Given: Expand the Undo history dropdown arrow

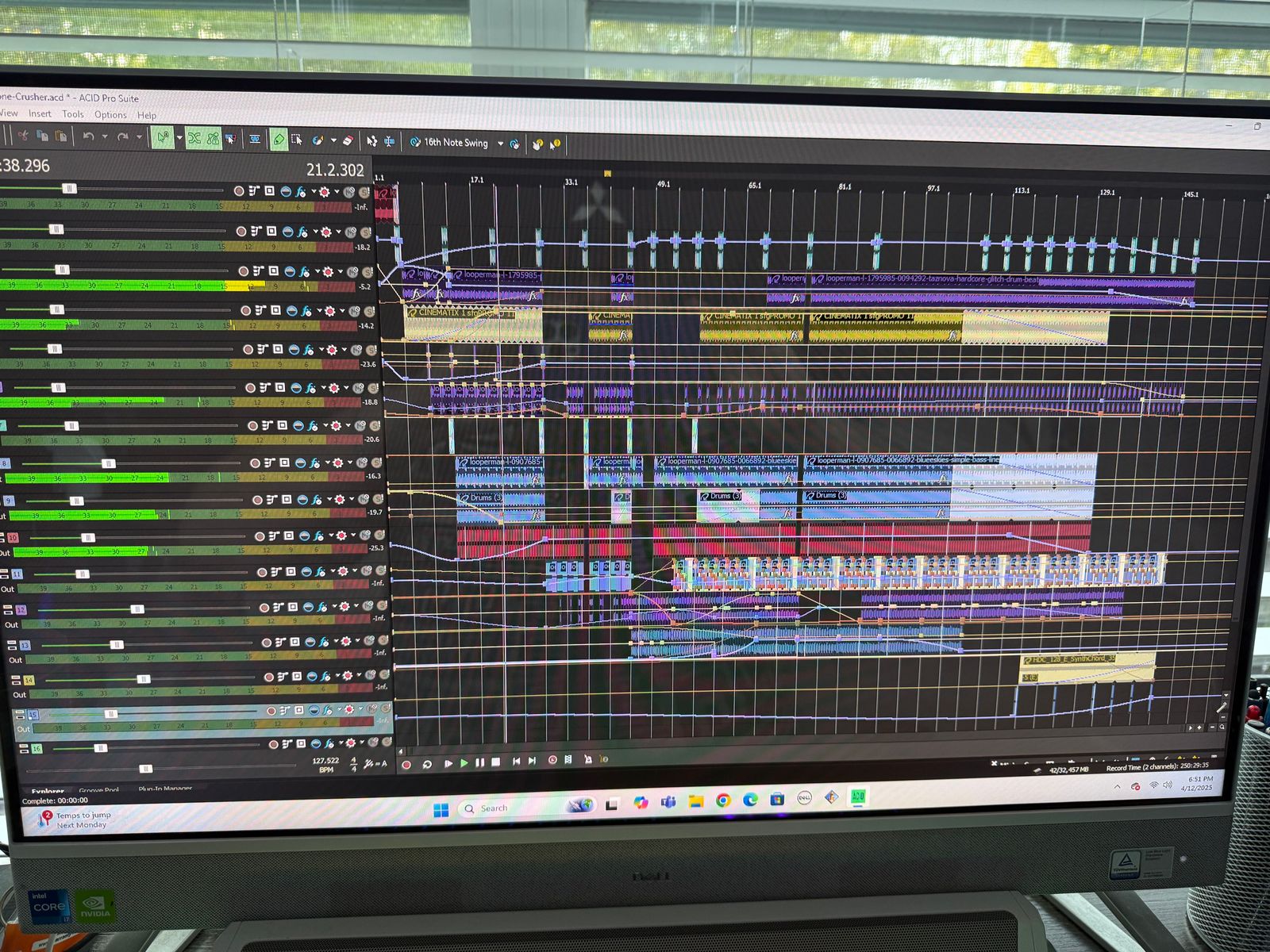Looking at the screenshot, I should [104, 137].
